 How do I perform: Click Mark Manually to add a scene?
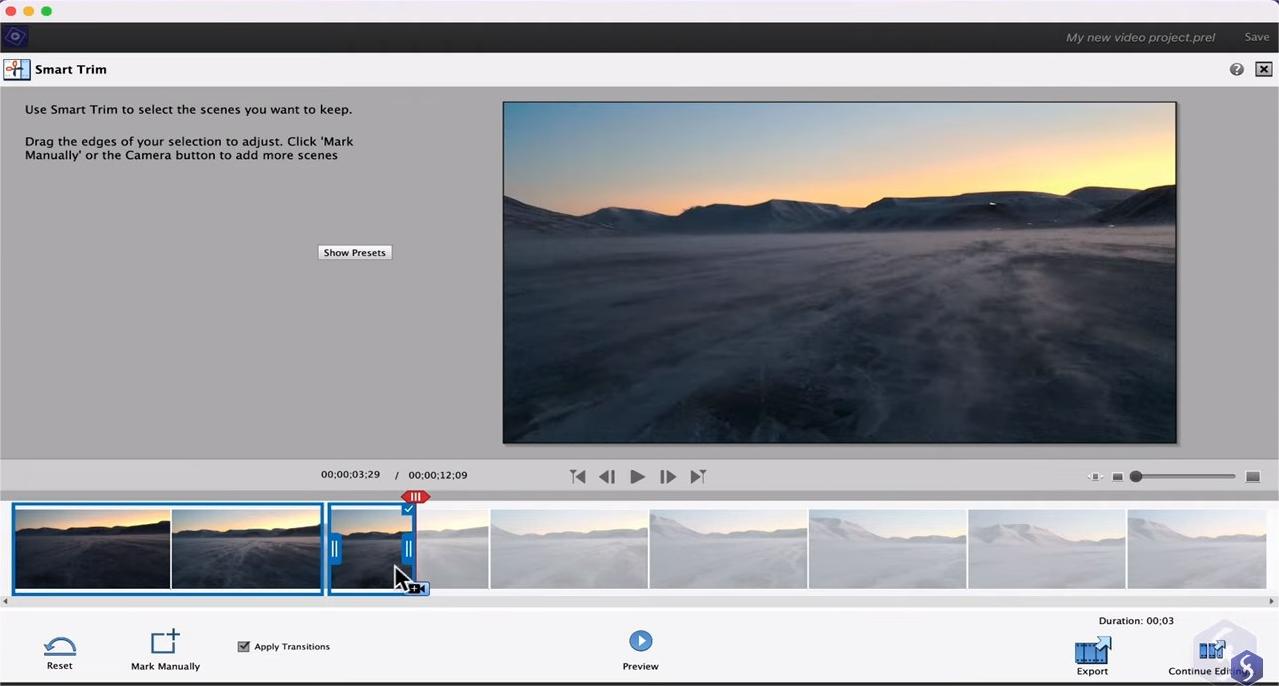coord(165,642)
